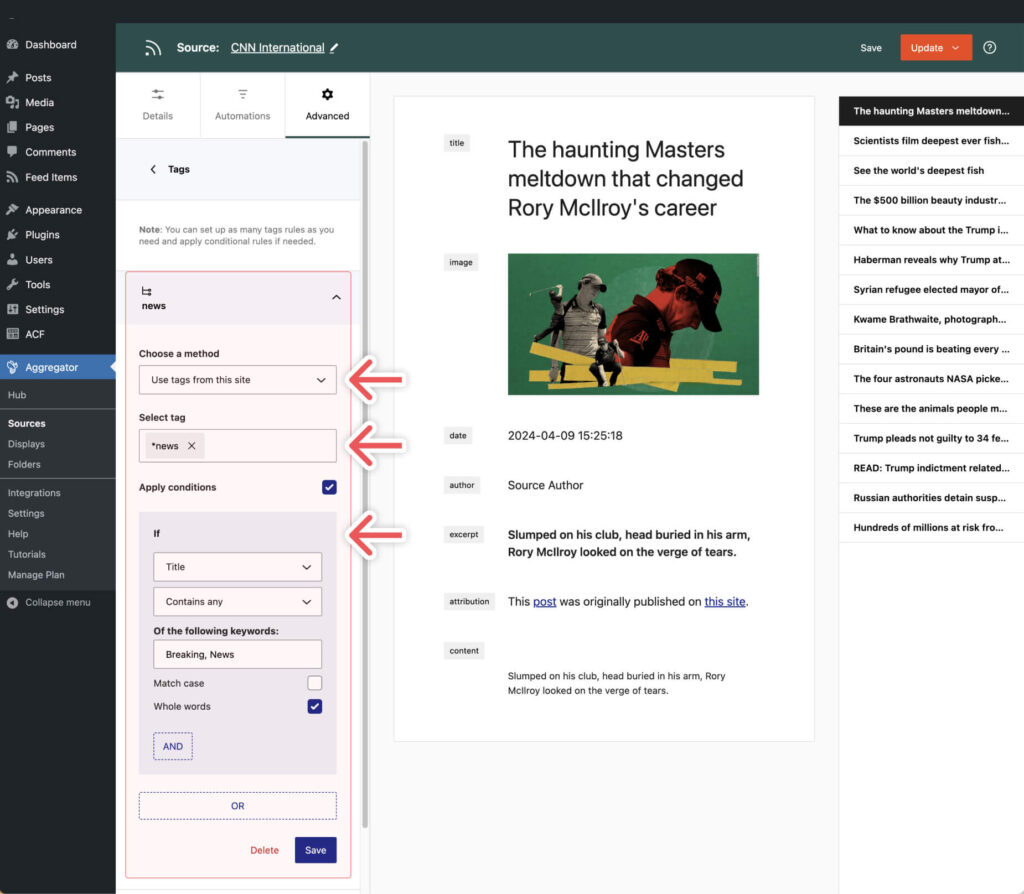1024x894 pixels.
Task: Click the Rory McIlroy article image
Action: 633,324
